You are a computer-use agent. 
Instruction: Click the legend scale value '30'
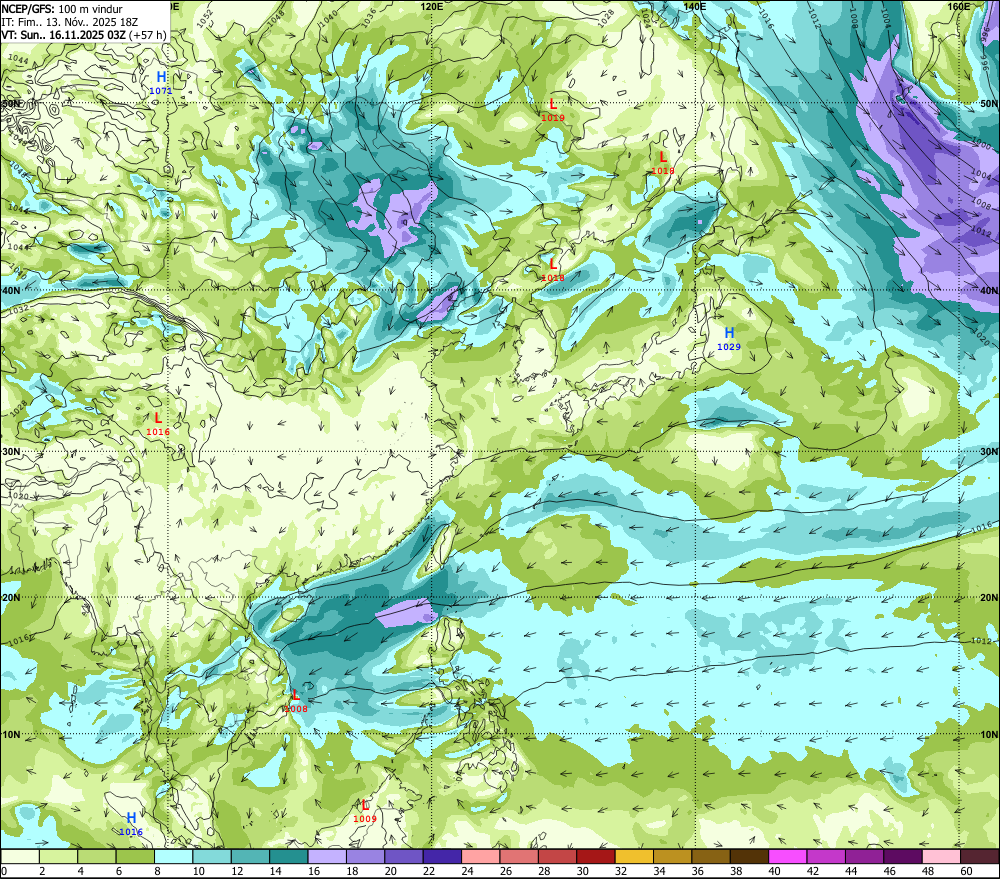(x=582, y=871)
